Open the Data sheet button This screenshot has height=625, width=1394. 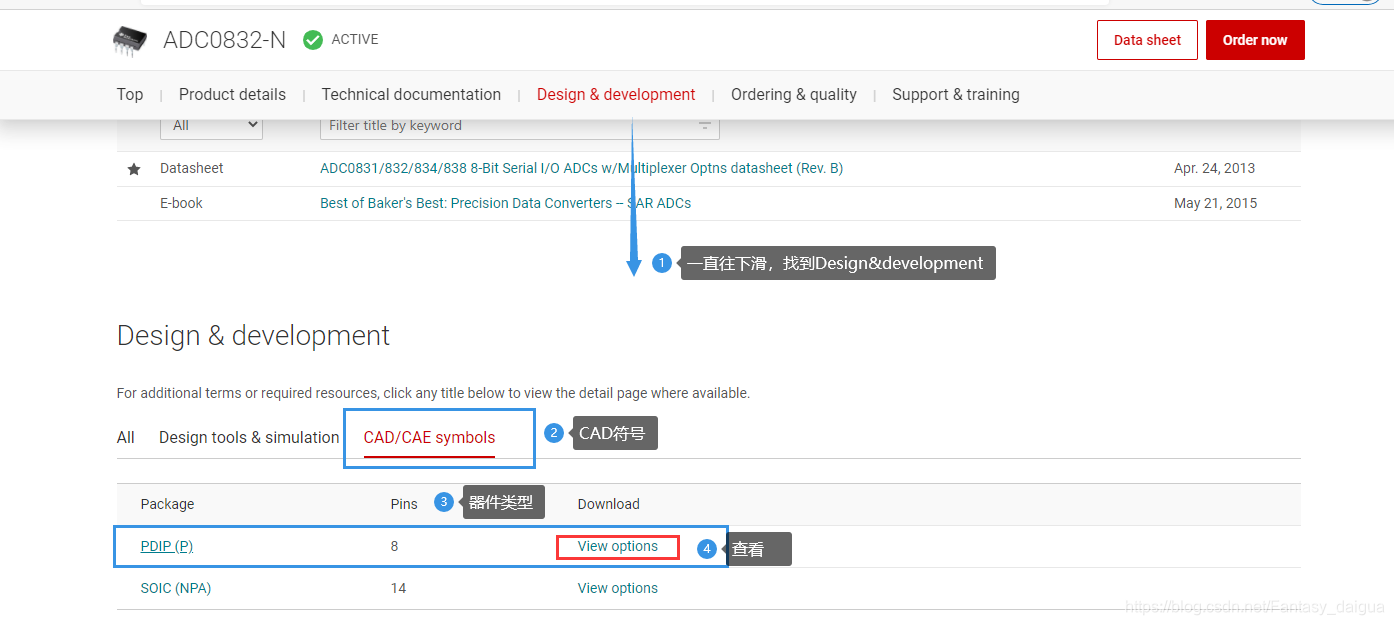[1147, 40]
